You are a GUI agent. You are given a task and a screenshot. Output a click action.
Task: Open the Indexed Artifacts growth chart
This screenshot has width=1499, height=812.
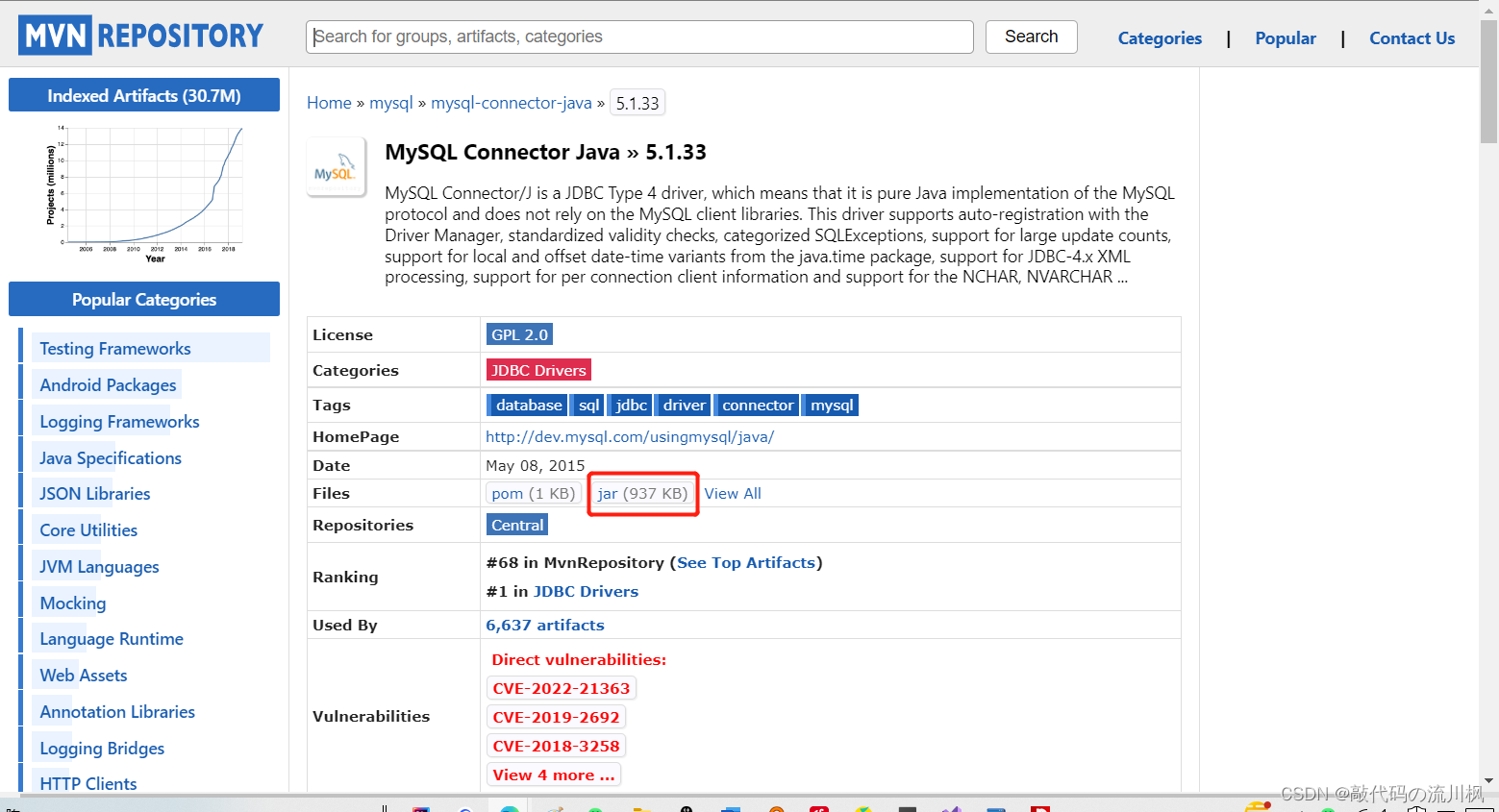click(x=144, y=191)
